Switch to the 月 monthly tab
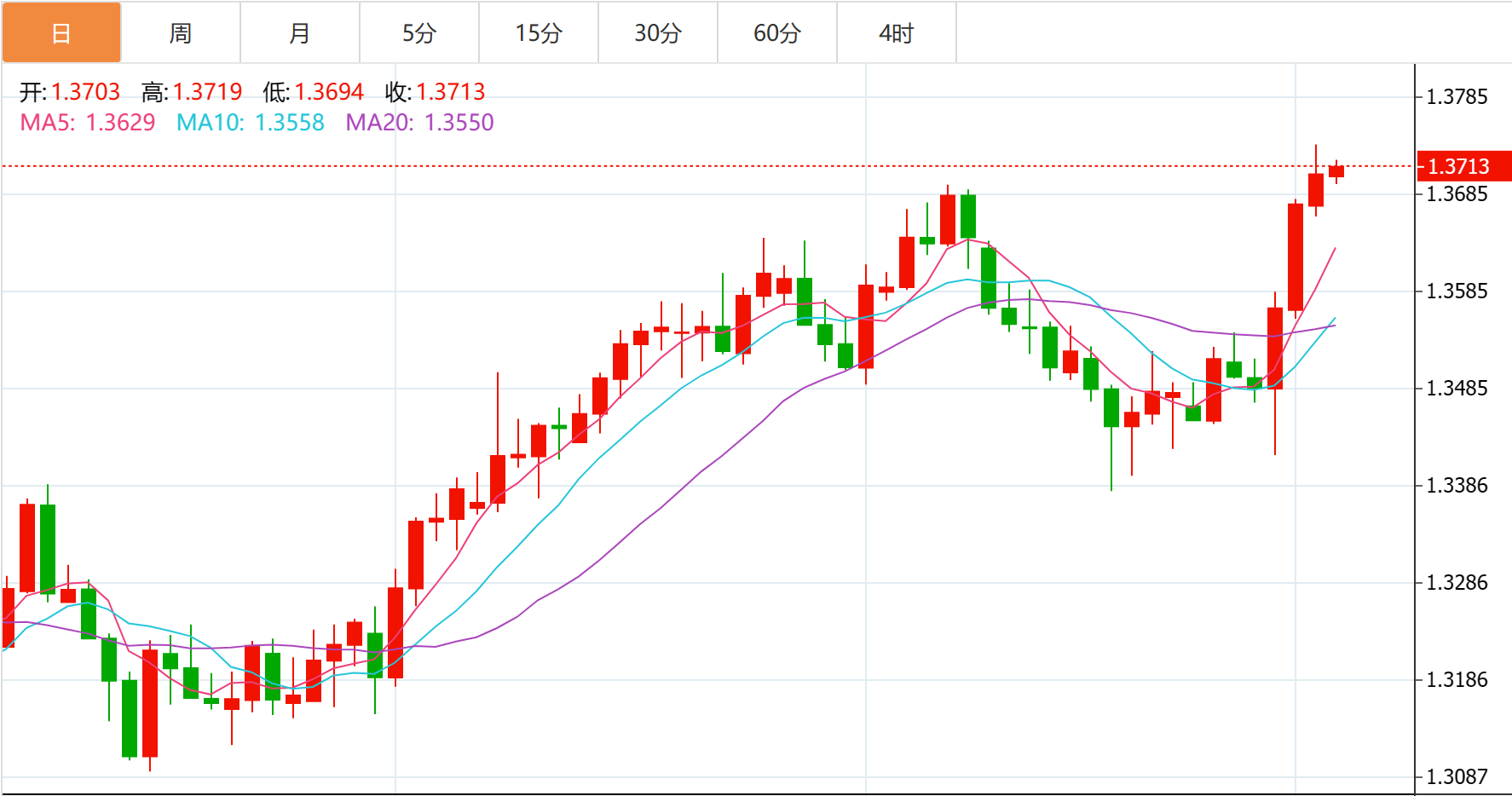The height and width of the screenshot is (796, 1512). click(300, 32)
